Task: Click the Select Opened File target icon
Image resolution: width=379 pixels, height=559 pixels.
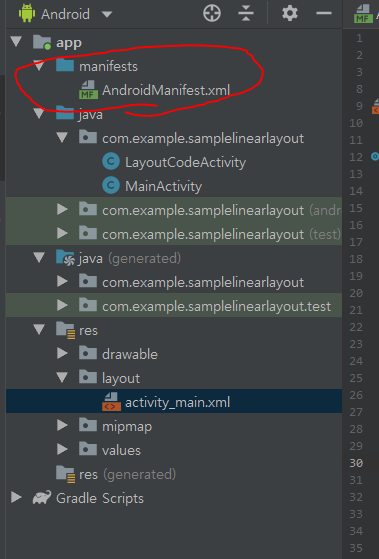Action: tap(212, 14)
